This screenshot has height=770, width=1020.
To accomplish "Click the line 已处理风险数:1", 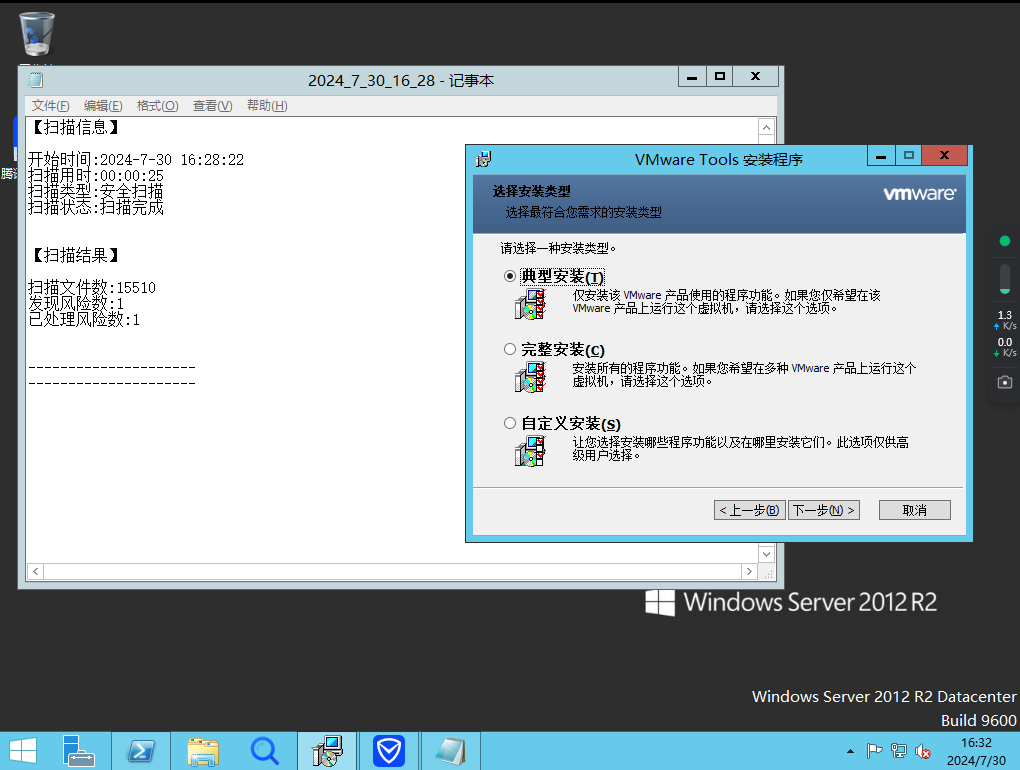I will 84,319.
